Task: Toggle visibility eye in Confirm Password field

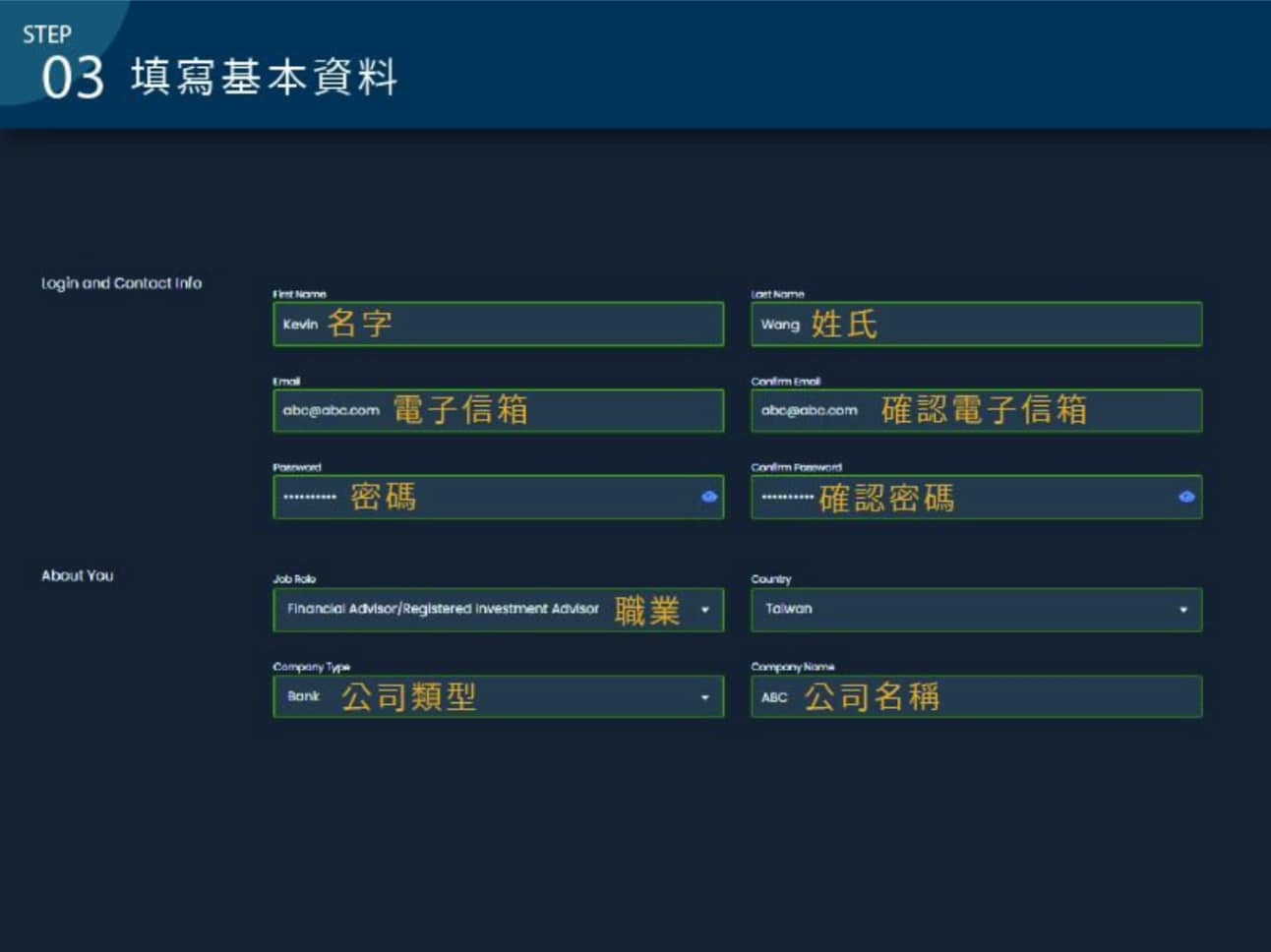Action: (1186, 497)
